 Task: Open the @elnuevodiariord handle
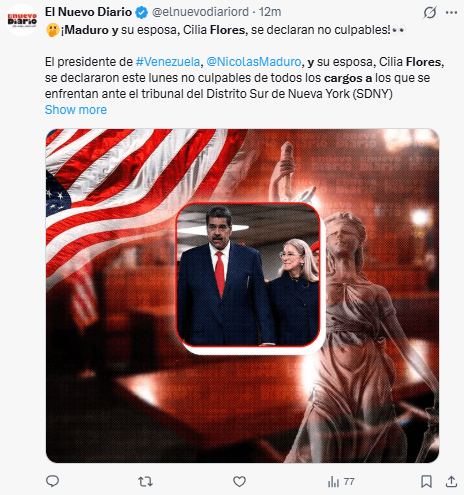pos(200,12)
